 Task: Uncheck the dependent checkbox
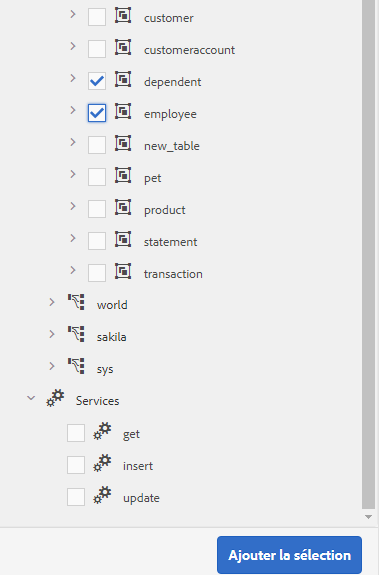(x=97, y=81)
